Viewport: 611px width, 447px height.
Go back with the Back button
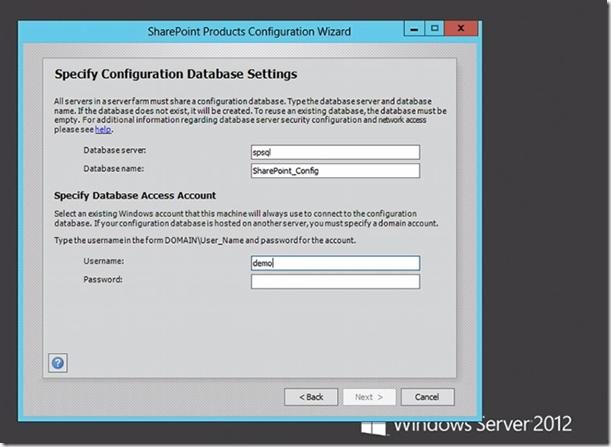click(x=311, y=397)
